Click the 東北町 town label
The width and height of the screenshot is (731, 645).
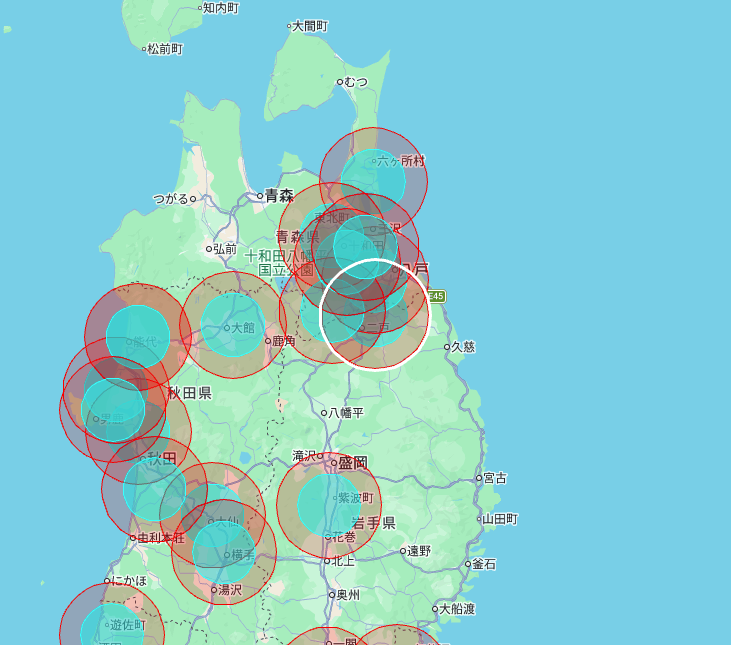pos(332,218)
